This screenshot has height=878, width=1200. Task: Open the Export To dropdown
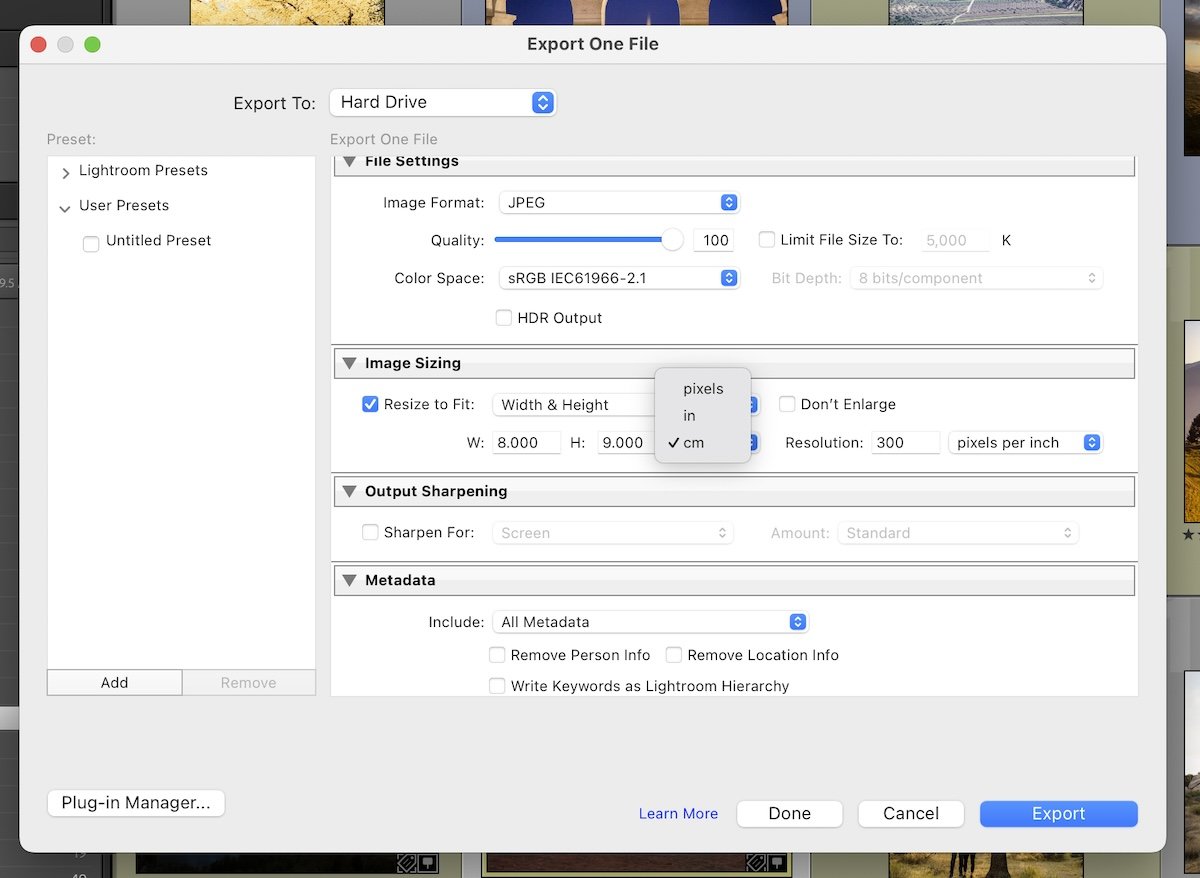(442, 102)
